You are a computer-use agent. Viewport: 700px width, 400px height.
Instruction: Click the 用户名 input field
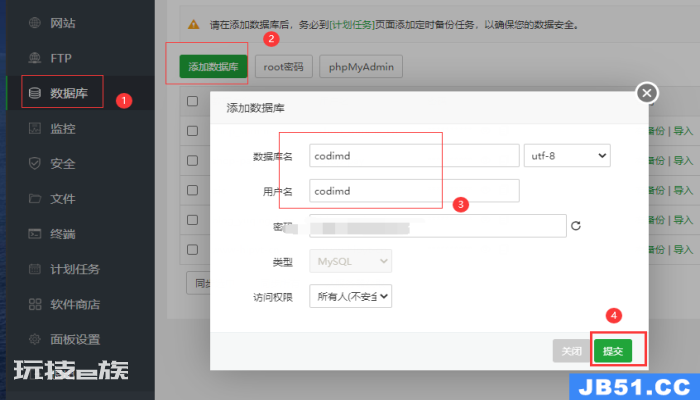414,191
